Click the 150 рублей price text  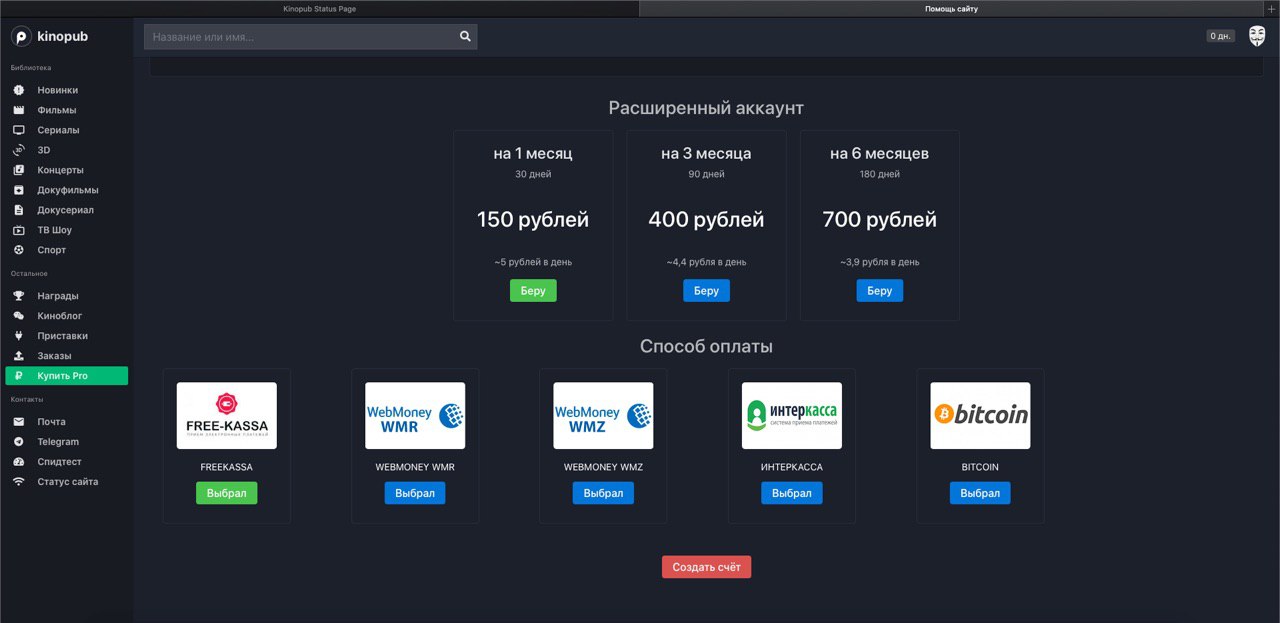pos(533,220)
